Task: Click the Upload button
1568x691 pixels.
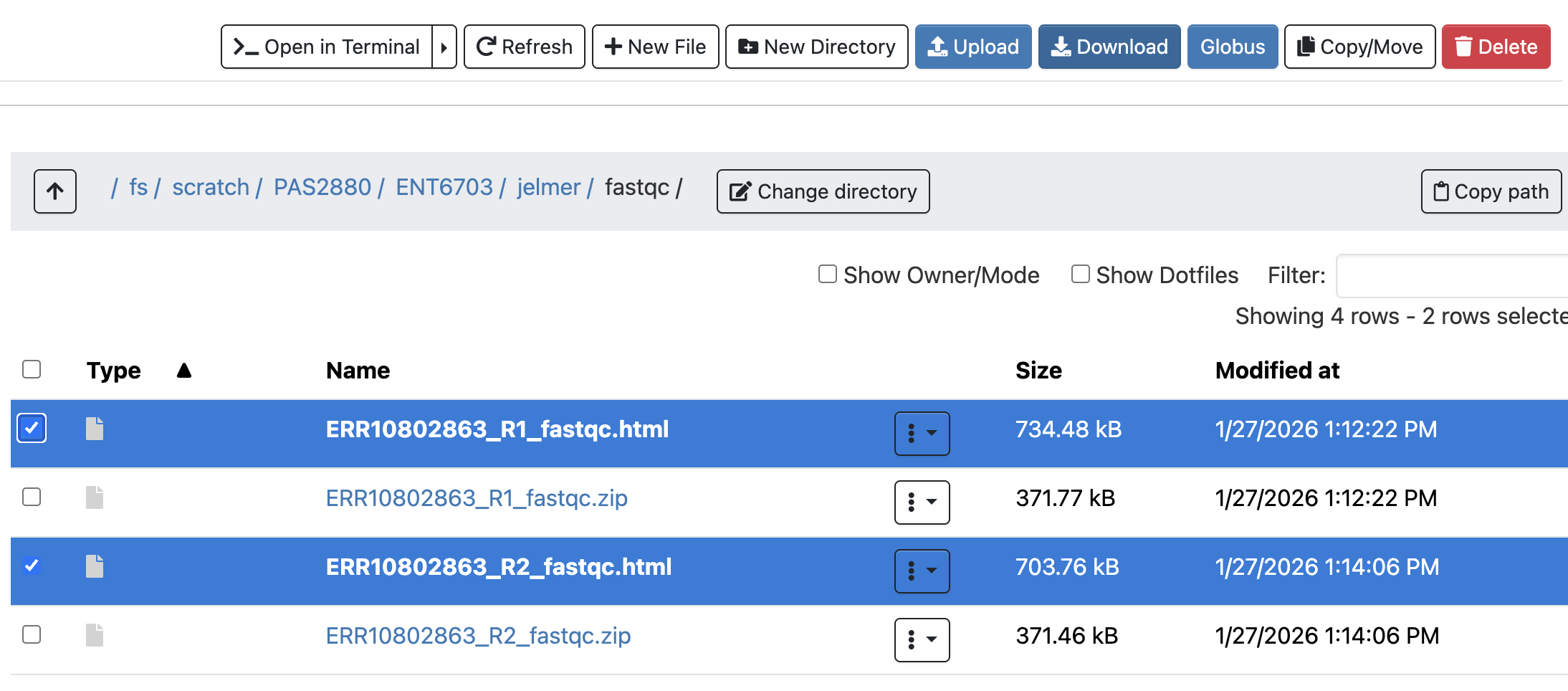Action: (972, 47)
